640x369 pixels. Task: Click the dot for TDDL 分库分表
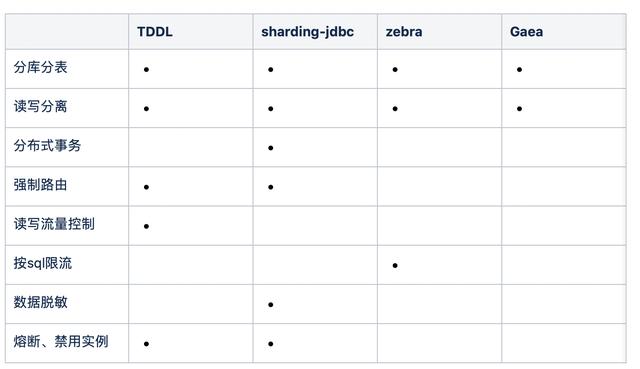point(146,70)
